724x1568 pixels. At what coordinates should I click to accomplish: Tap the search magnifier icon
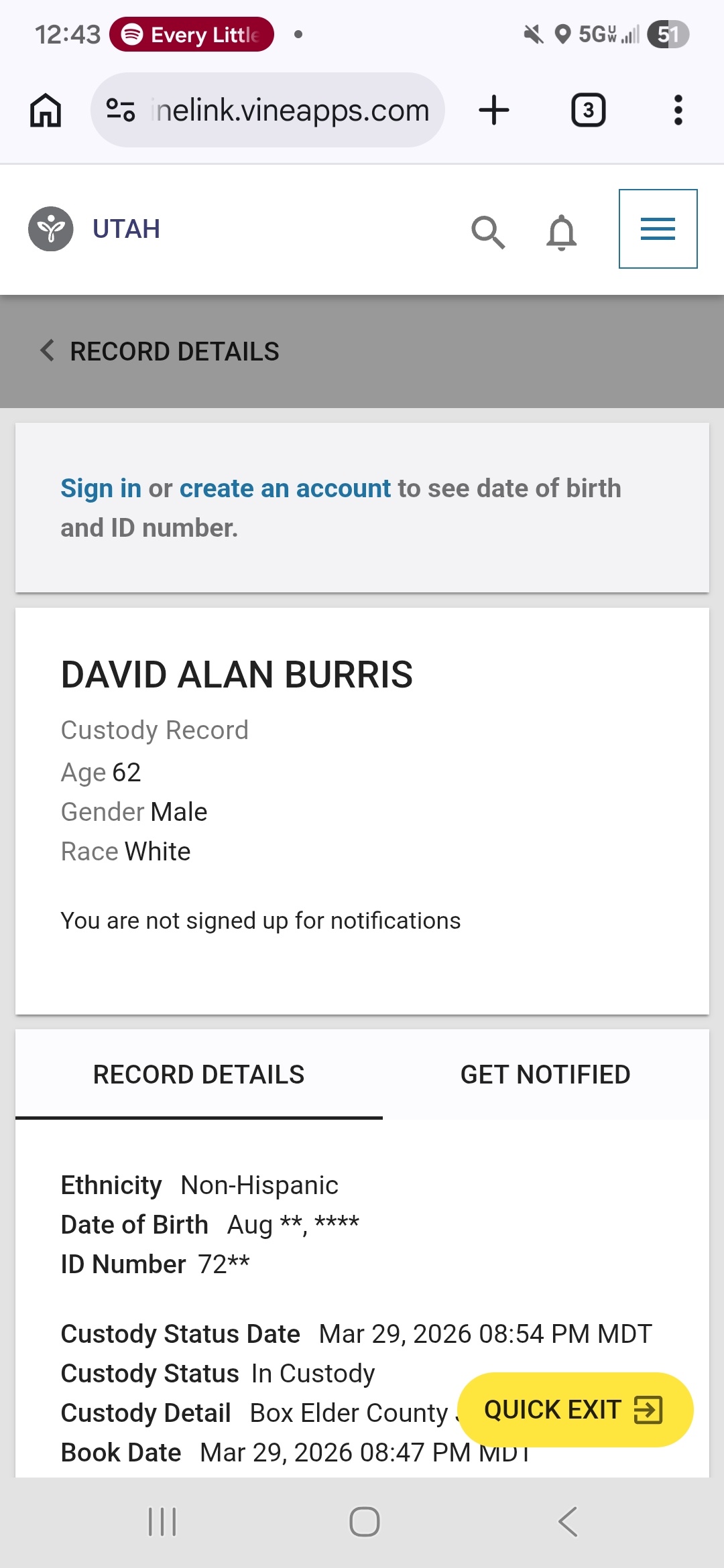(487, 232)
